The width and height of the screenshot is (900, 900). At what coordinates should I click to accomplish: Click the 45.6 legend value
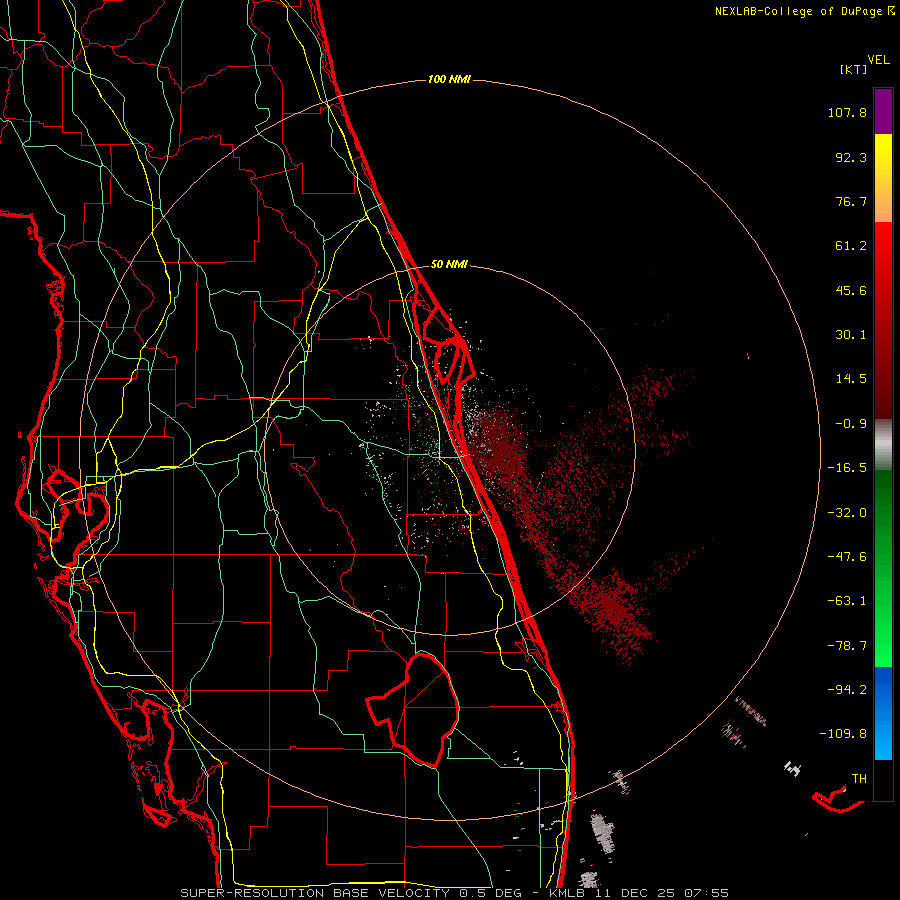pos(851,290)
